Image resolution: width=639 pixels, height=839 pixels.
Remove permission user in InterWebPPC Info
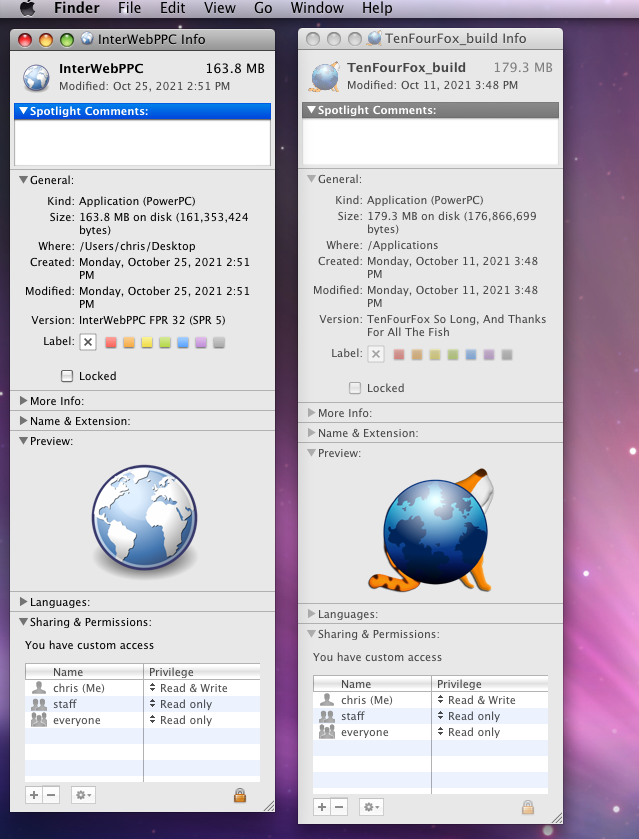click(x=51, y=795)
